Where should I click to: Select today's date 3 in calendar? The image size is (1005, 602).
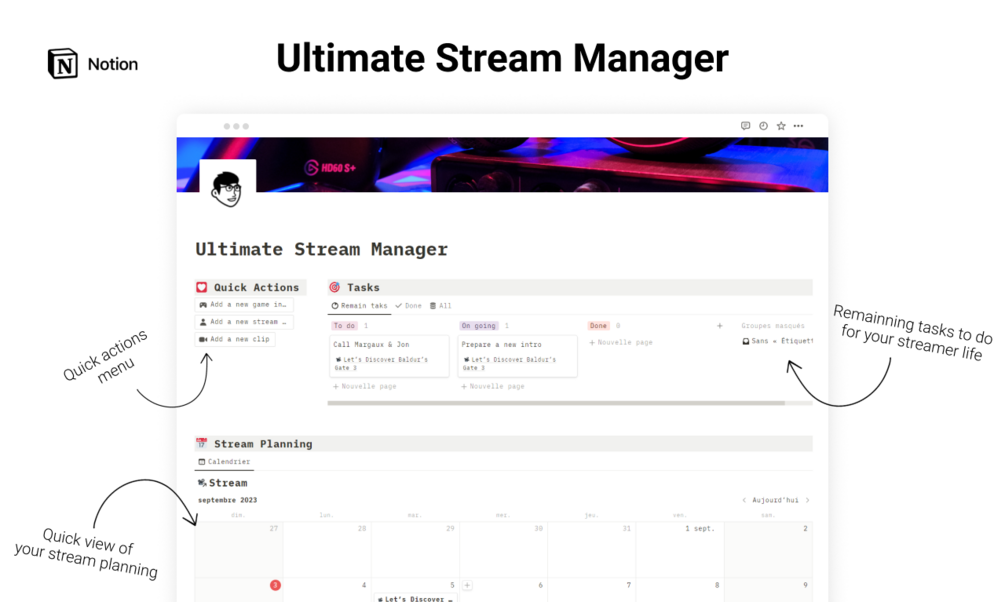click(x=275, y=585)
